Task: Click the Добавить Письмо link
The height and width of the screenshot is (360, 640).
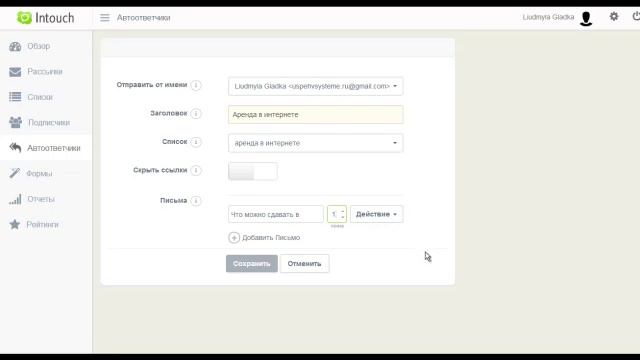Action: [x=271, y=238]
